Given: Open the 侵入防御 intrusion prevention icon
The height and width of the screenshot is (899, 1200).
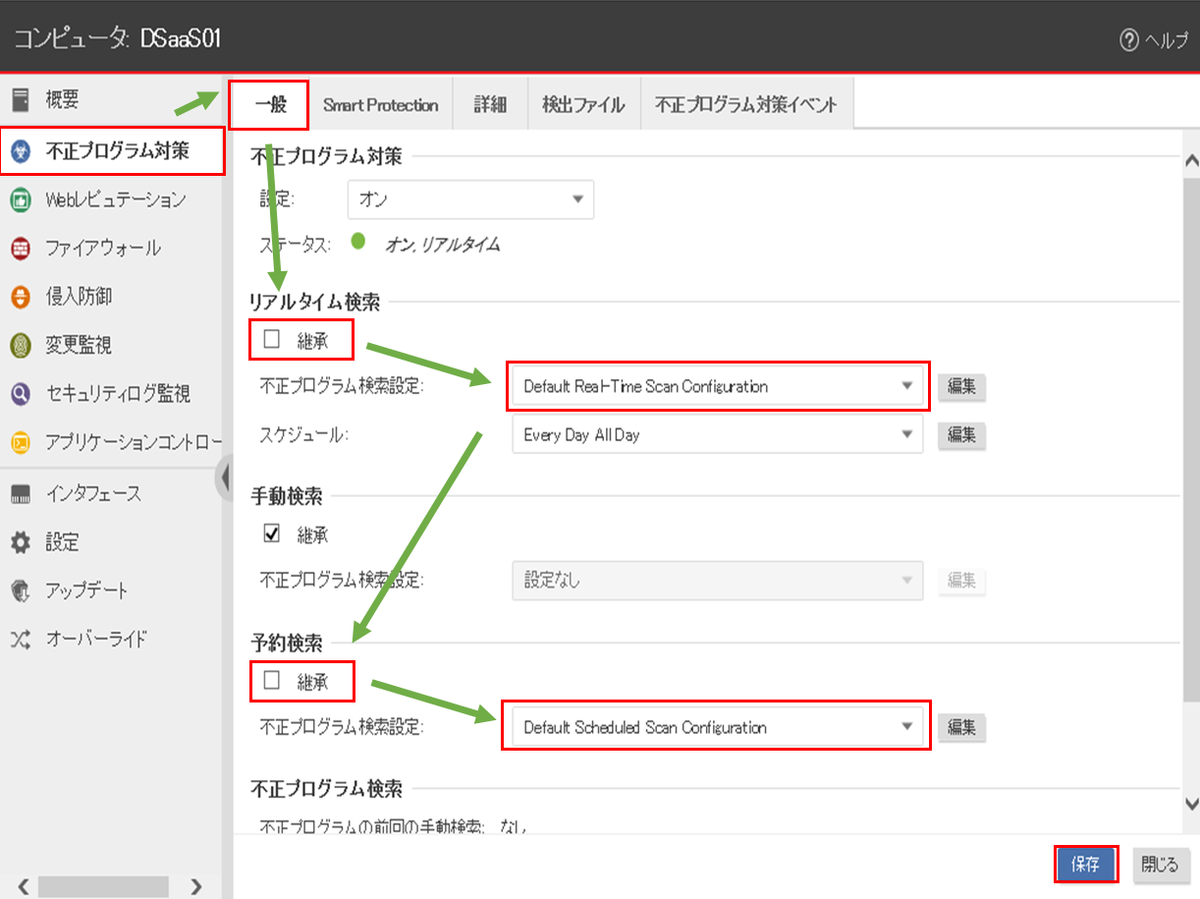Looking at the screenshot, I should click(20, 297).
